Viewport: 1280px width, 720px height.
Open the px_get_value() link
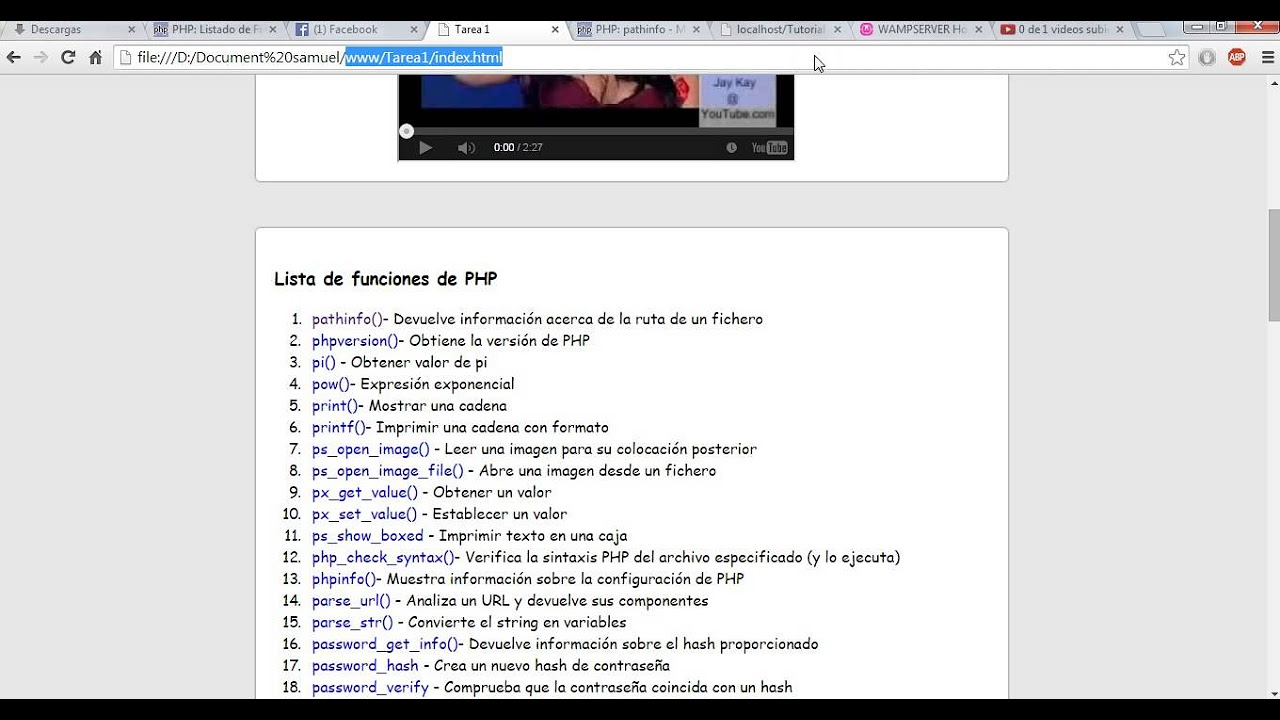point(365,492)
